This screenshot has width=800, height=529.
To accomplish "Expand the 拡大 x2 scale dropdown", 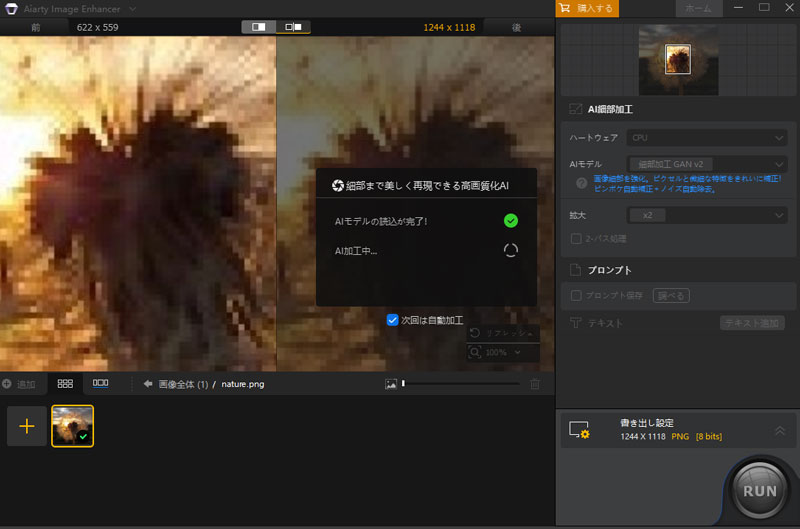I will (706, 215).
